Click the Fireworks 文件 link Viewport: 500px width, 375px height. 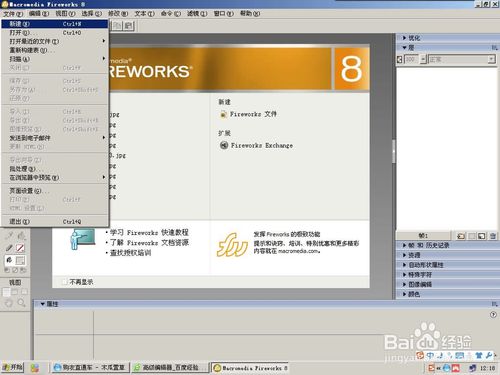253,114
